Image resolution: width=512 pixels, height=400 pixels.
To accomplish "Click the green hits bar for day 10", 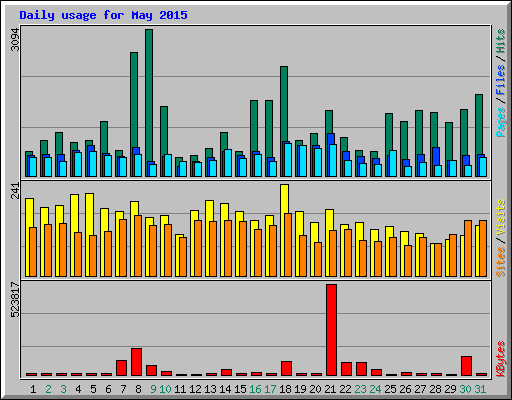I will point(164,130).
